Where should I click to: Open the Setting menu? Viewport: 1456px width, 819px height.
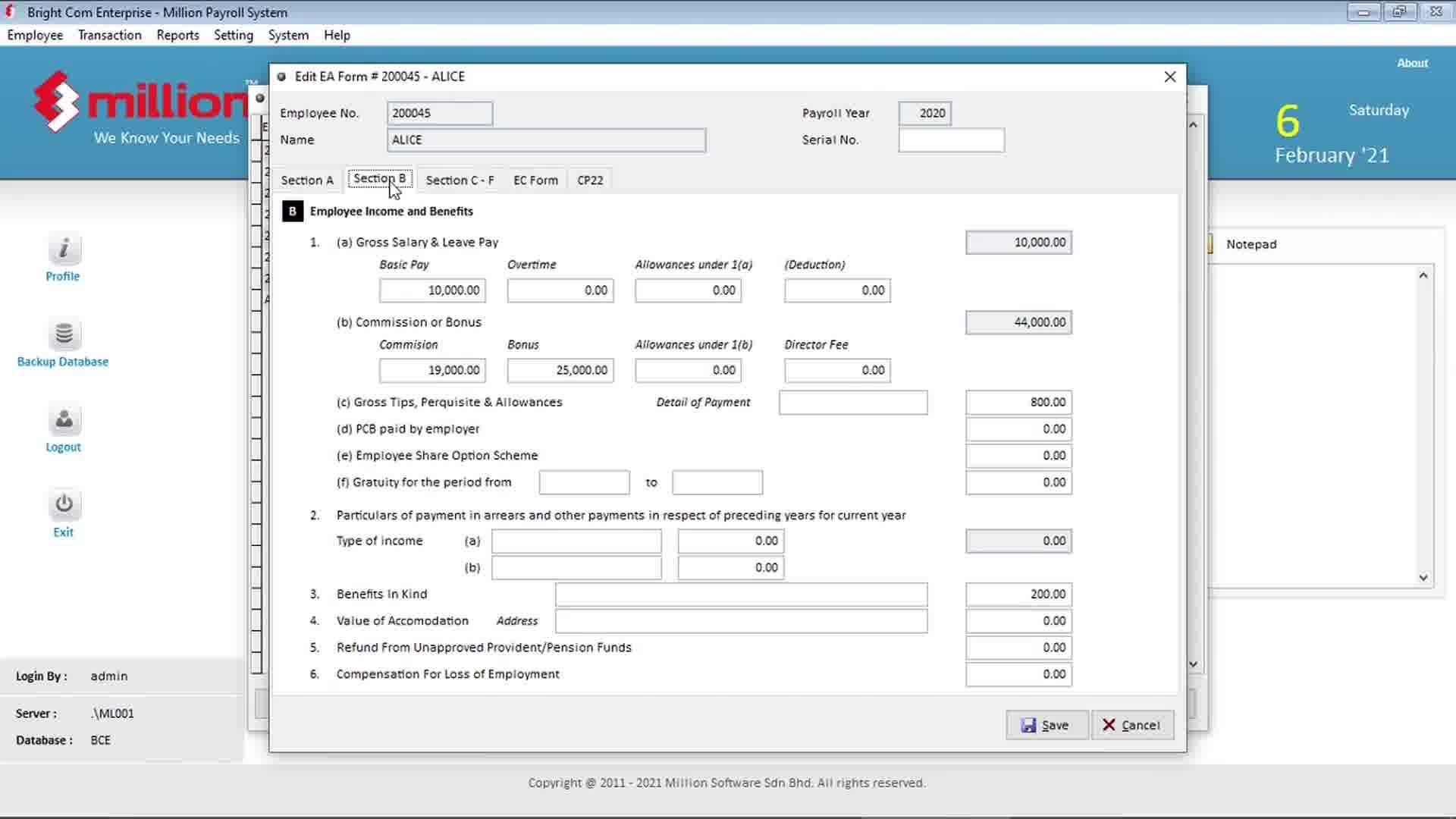pyautogui.click(x=234, y=35)
